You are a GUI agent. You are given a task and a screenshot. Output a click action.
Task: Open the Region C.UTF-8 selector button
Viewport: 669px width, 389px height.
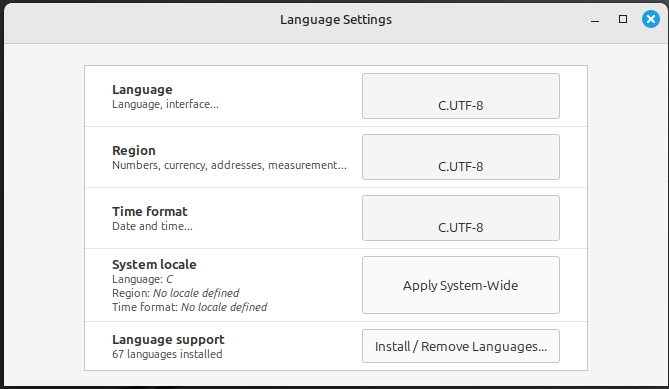(461, 157)
